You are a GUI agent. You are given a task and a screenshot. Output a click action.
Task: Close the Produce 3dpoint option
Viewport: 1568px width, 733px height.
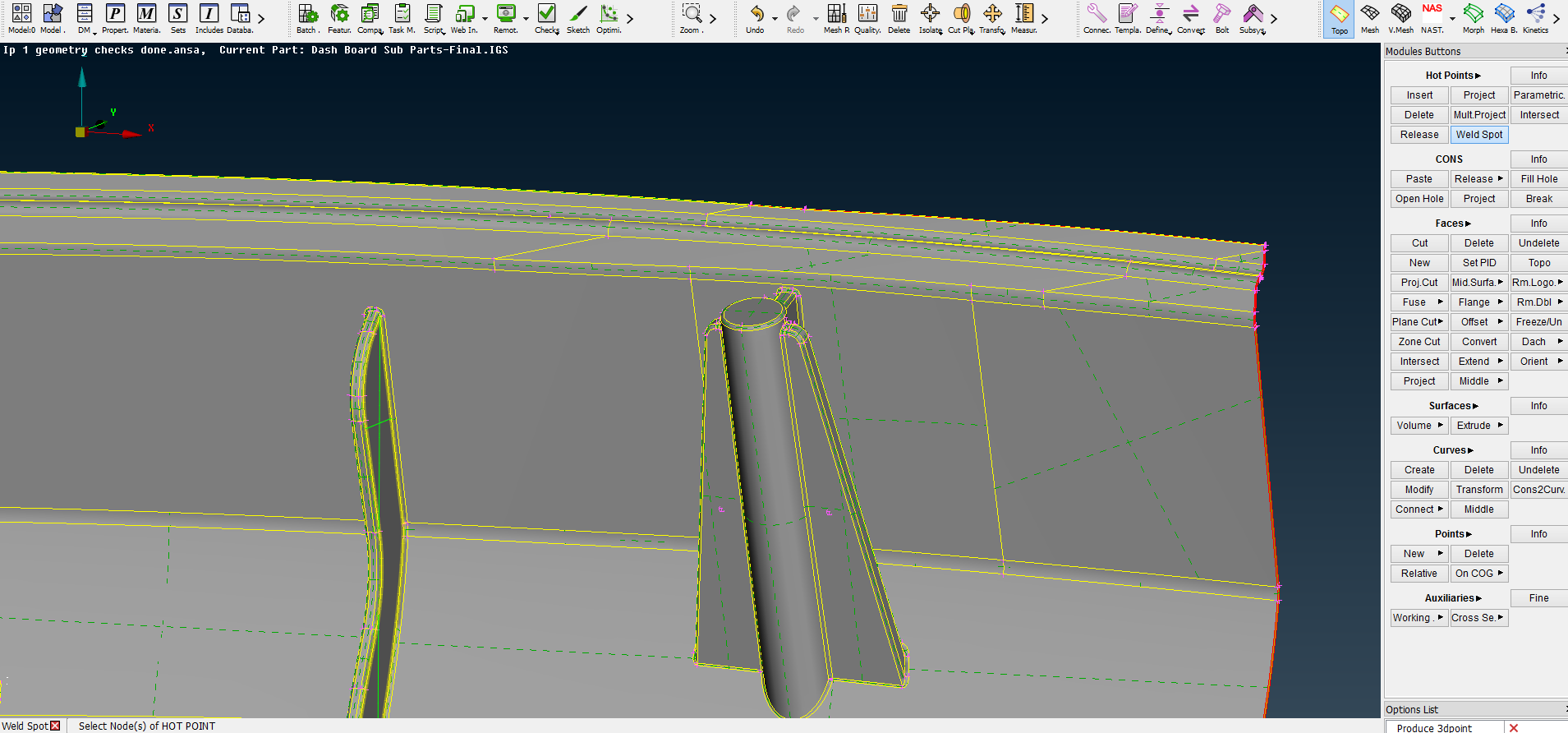[x=1513, y=728]
